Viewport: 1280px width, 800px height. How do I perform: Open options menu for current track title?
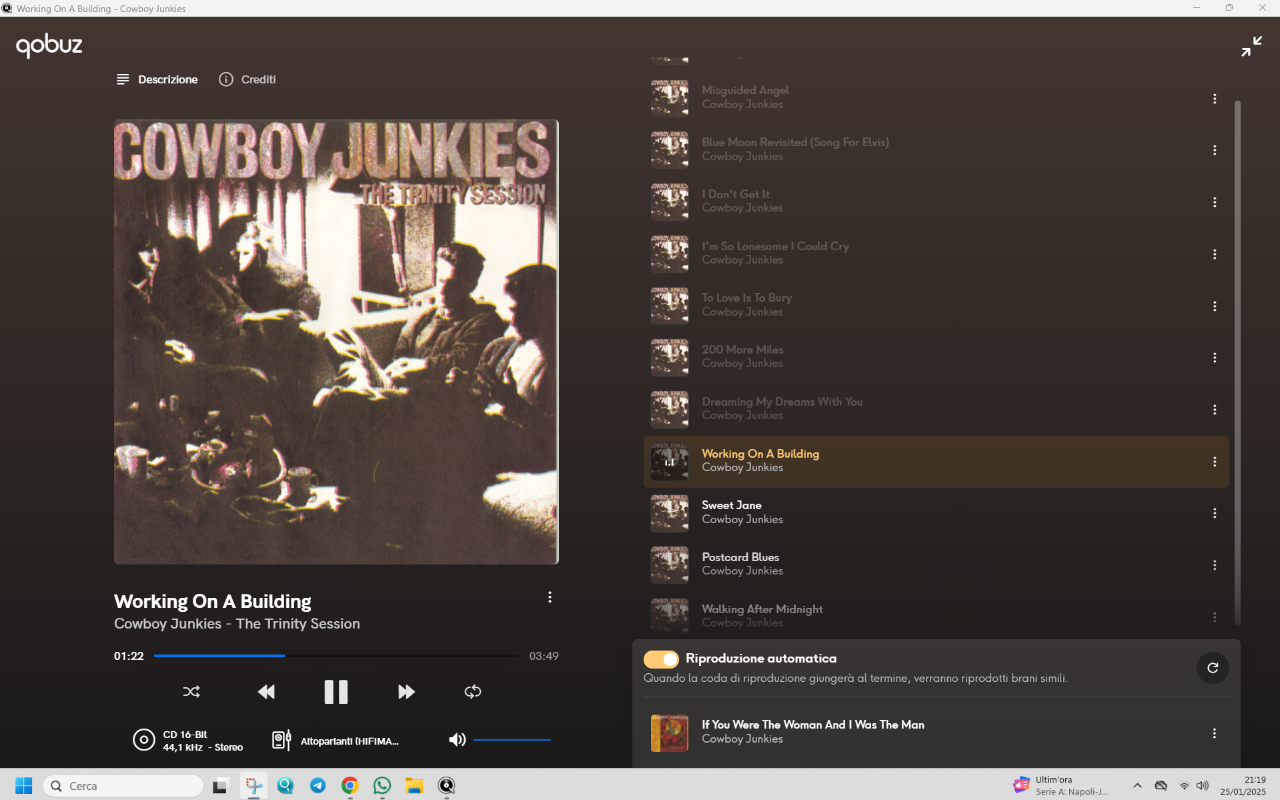549,597
